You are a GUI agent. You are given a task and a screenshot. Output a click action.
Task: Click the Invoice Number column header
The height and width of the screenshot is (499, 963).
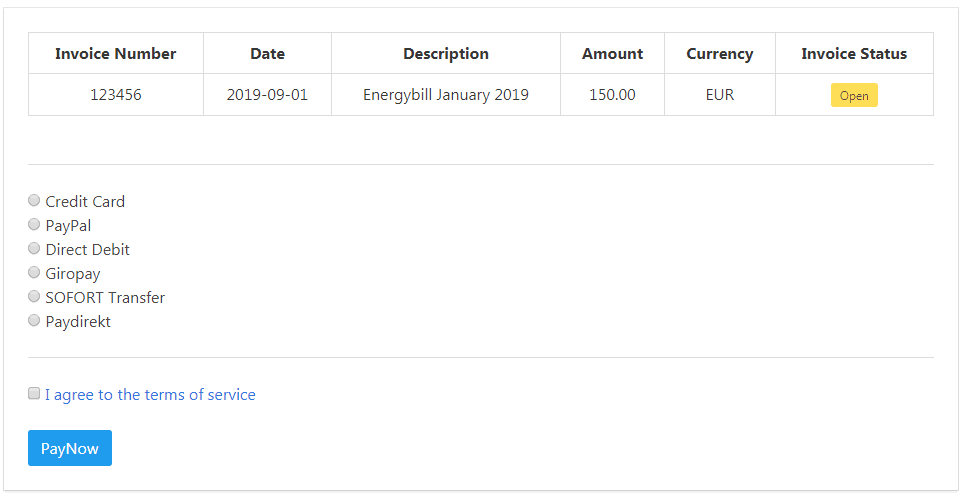coord(115,53)
